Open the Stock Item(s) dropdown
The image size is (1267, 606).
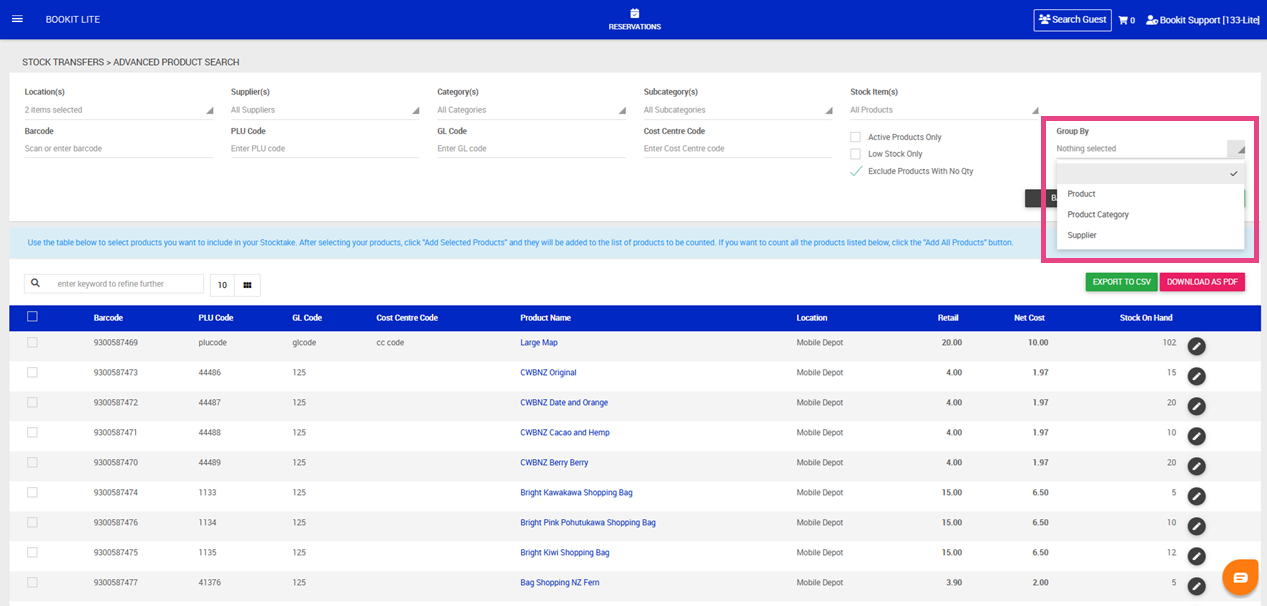tap(944, 110)
